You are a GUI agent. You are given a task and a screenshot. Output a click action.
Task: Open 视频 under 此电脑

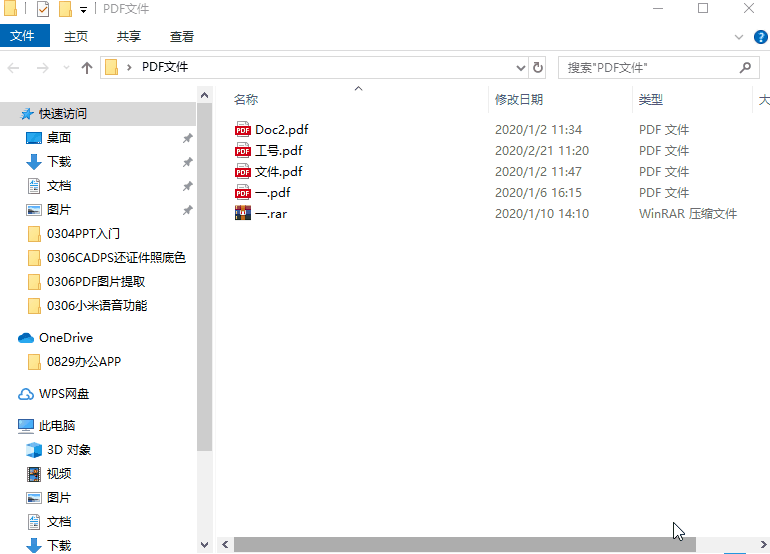59,474
